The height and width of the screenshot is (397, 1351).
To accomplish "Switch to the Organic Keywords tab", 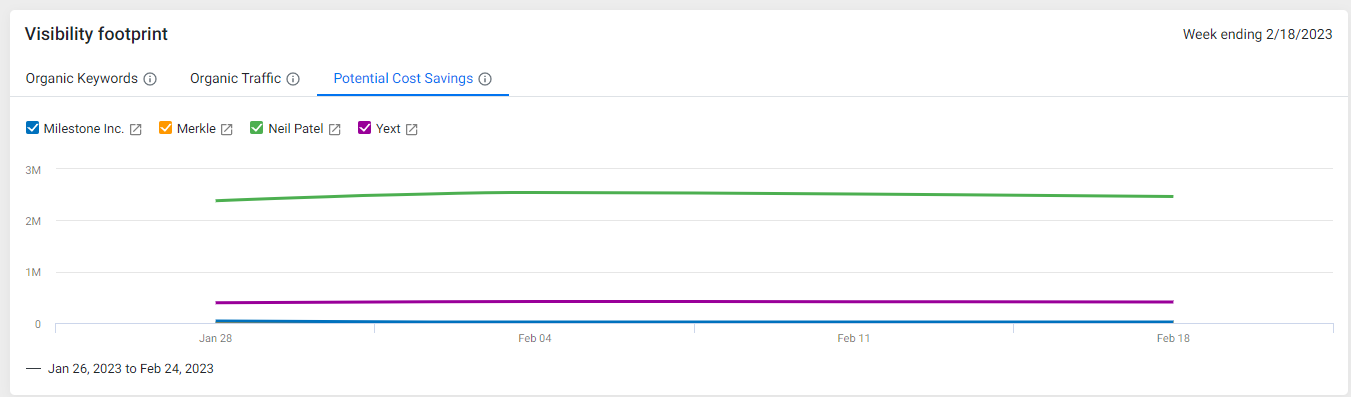I will [82, 78].
